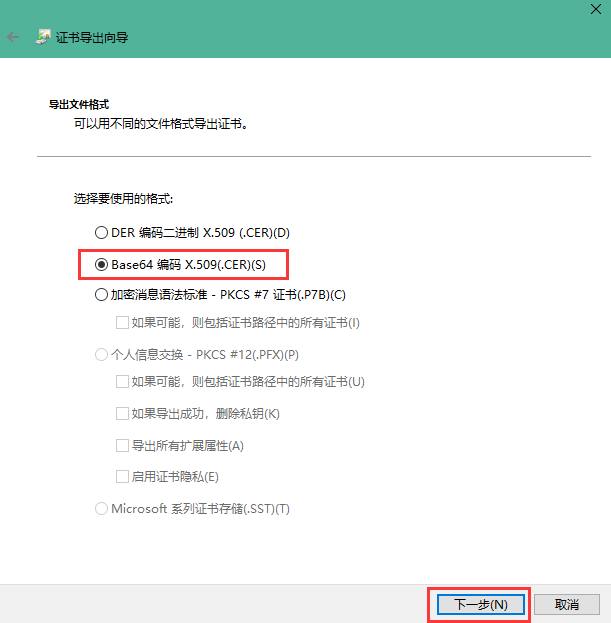Click the back arrow in the wizard header
This screenshot has height=623, width=611.
coord(13,37)
